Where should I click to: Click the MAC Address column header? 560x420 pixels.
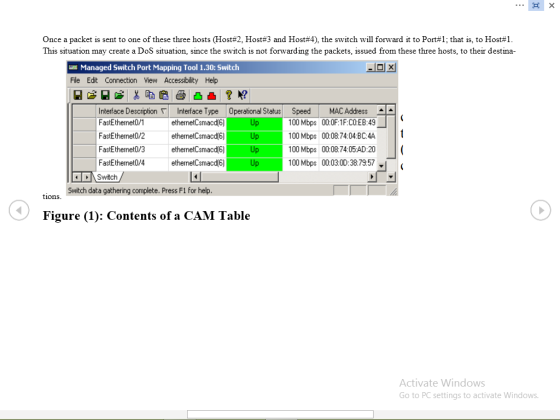(x=348, y=111)
